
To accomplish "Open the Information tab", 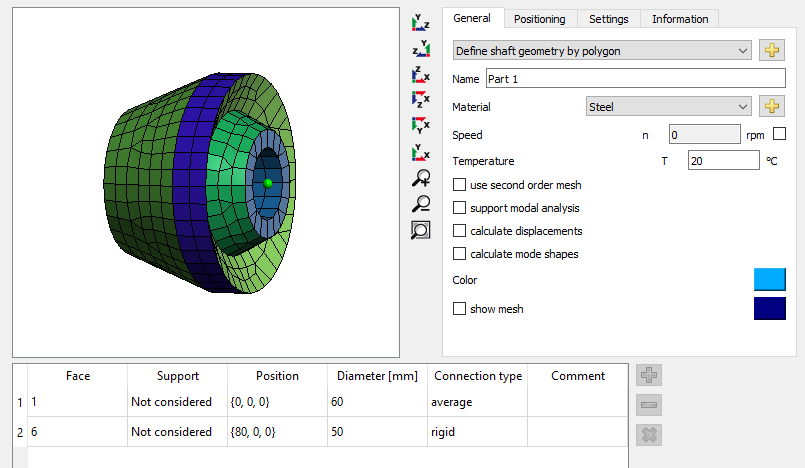I will pos(680,19).
